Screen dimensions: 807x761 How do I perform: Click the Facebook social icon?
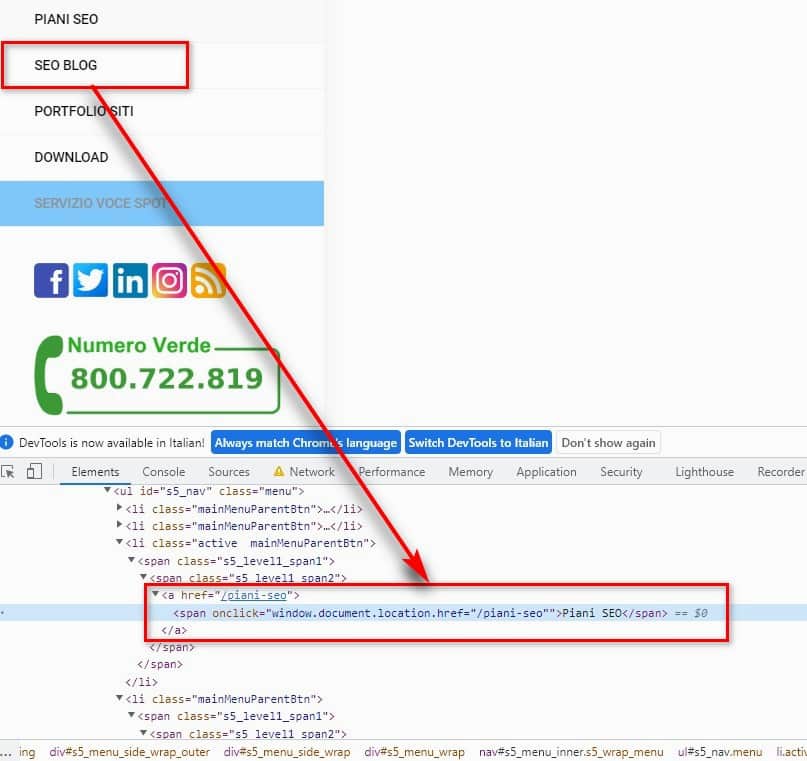point(51,280)
